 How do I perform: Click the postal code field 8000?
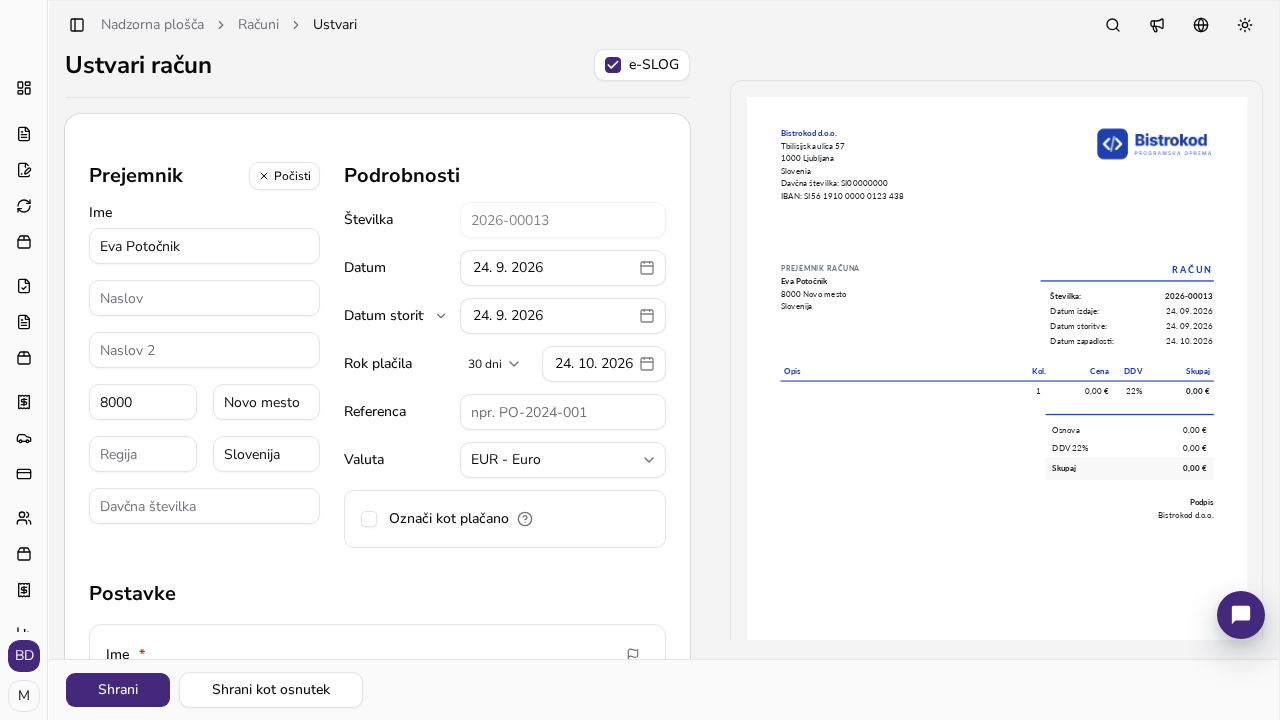[x=143, y=402]
